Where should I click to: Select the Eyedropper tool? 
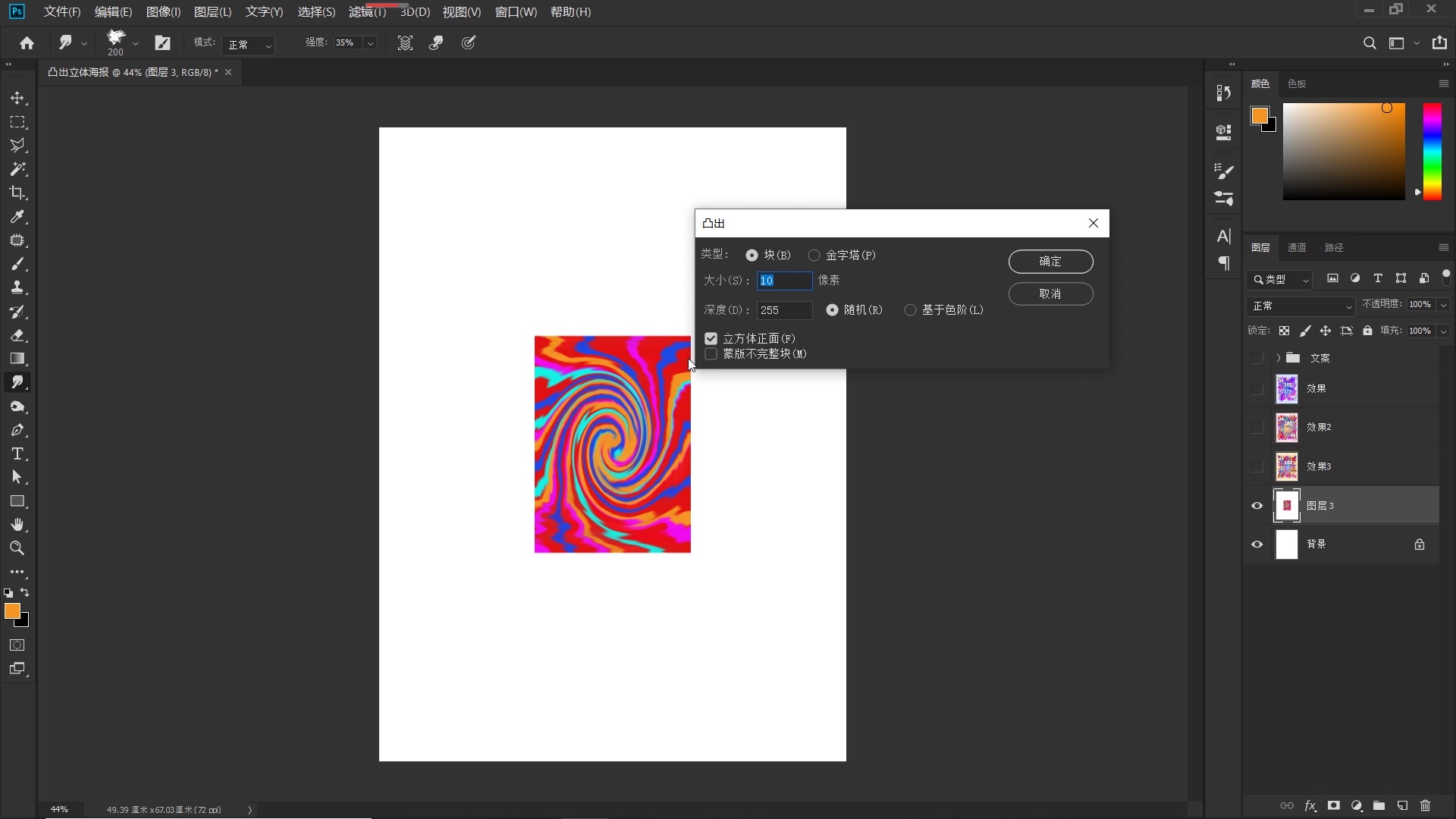pyautogui.click(x=17, y=217)
